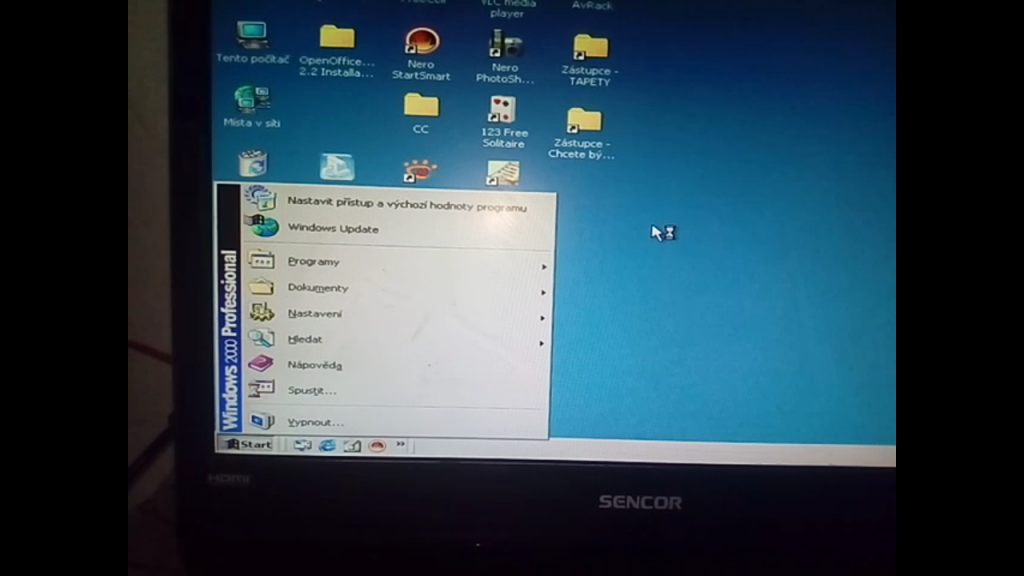Screen dimensions: 1024x576
Task: Open Windows Update from Start menu
Action: click(398, 229)
